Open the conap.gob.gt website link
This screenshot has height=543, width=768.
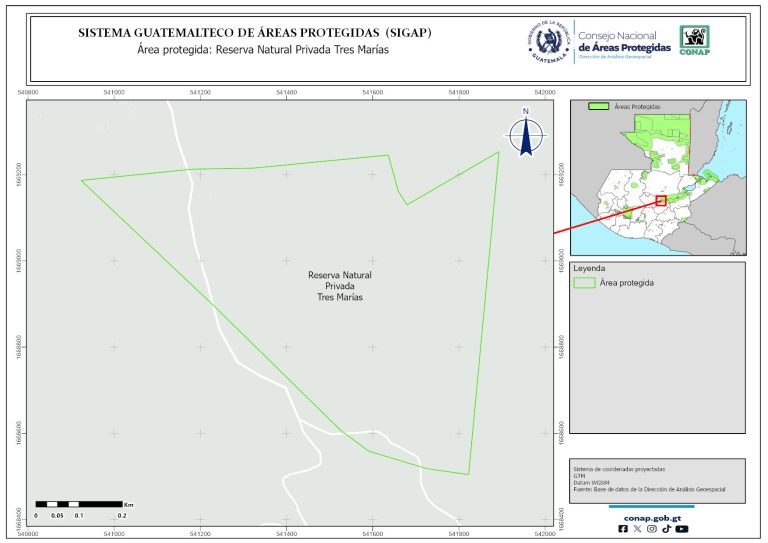point(652,518)
